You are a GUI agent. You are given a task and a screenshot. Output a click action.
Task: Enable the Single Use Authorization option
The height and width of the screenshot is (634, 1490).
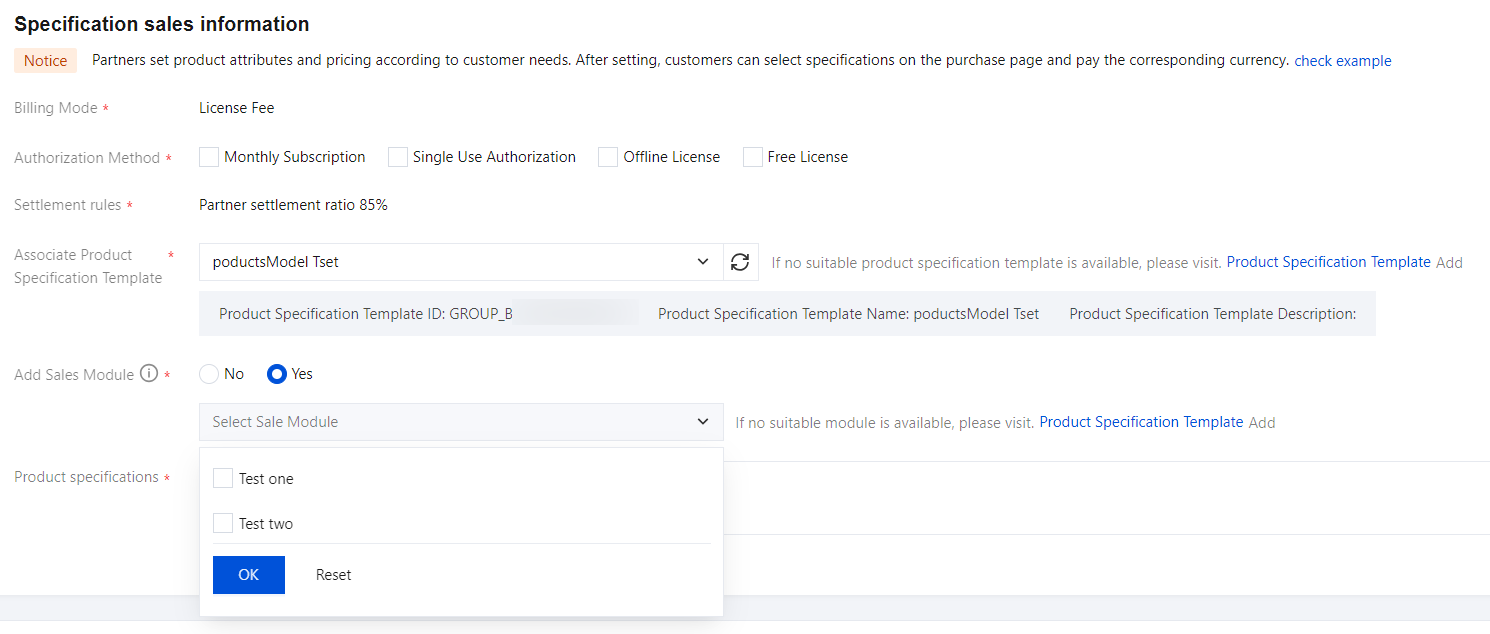(x=397, y=156)
